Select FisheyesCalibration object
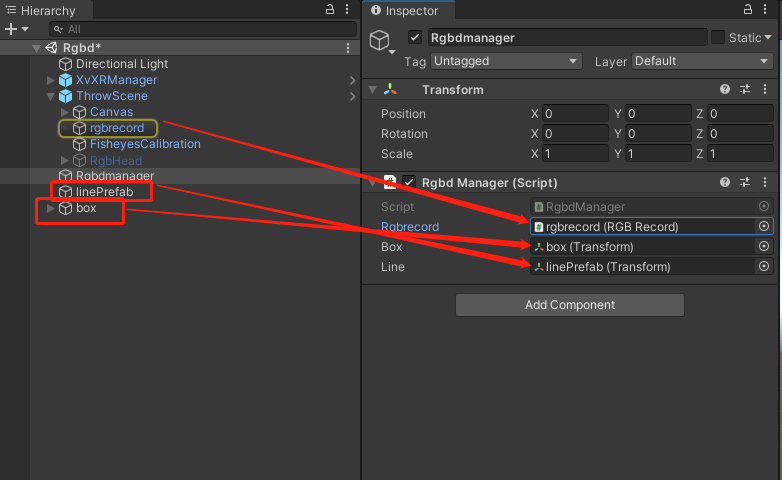Viewport: 782px width, 480px height. [x=145, y=144]
